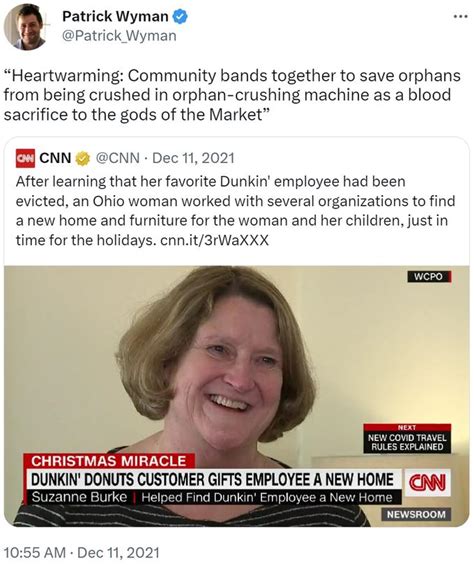Click the gold verified badge beside CNN
This screenshot has height=565, width=474.
82,159
